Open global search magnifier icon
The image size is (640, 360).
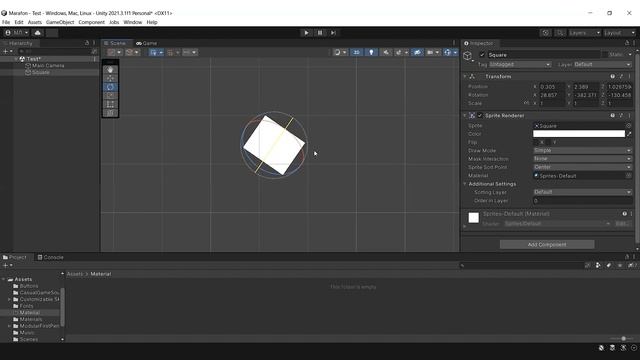[x=560, y=33]
